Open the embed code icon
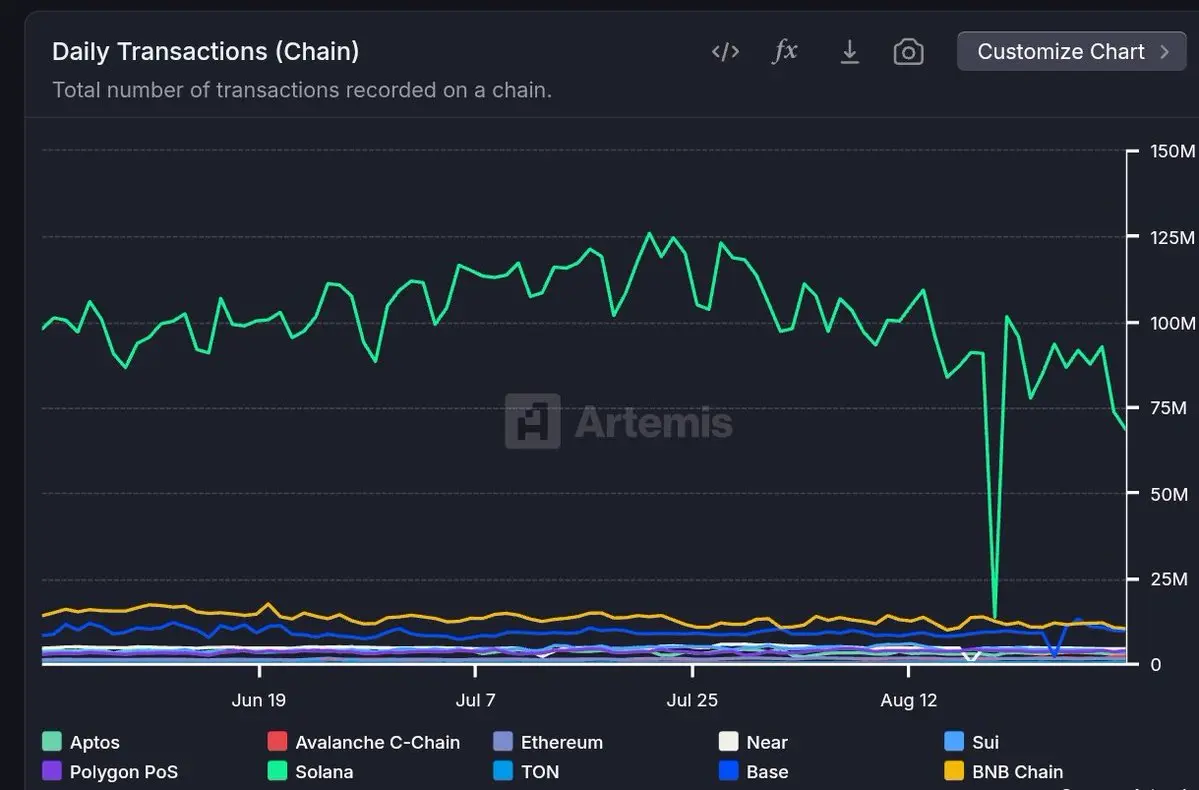 pyautogui.click(x=725, y=52)
